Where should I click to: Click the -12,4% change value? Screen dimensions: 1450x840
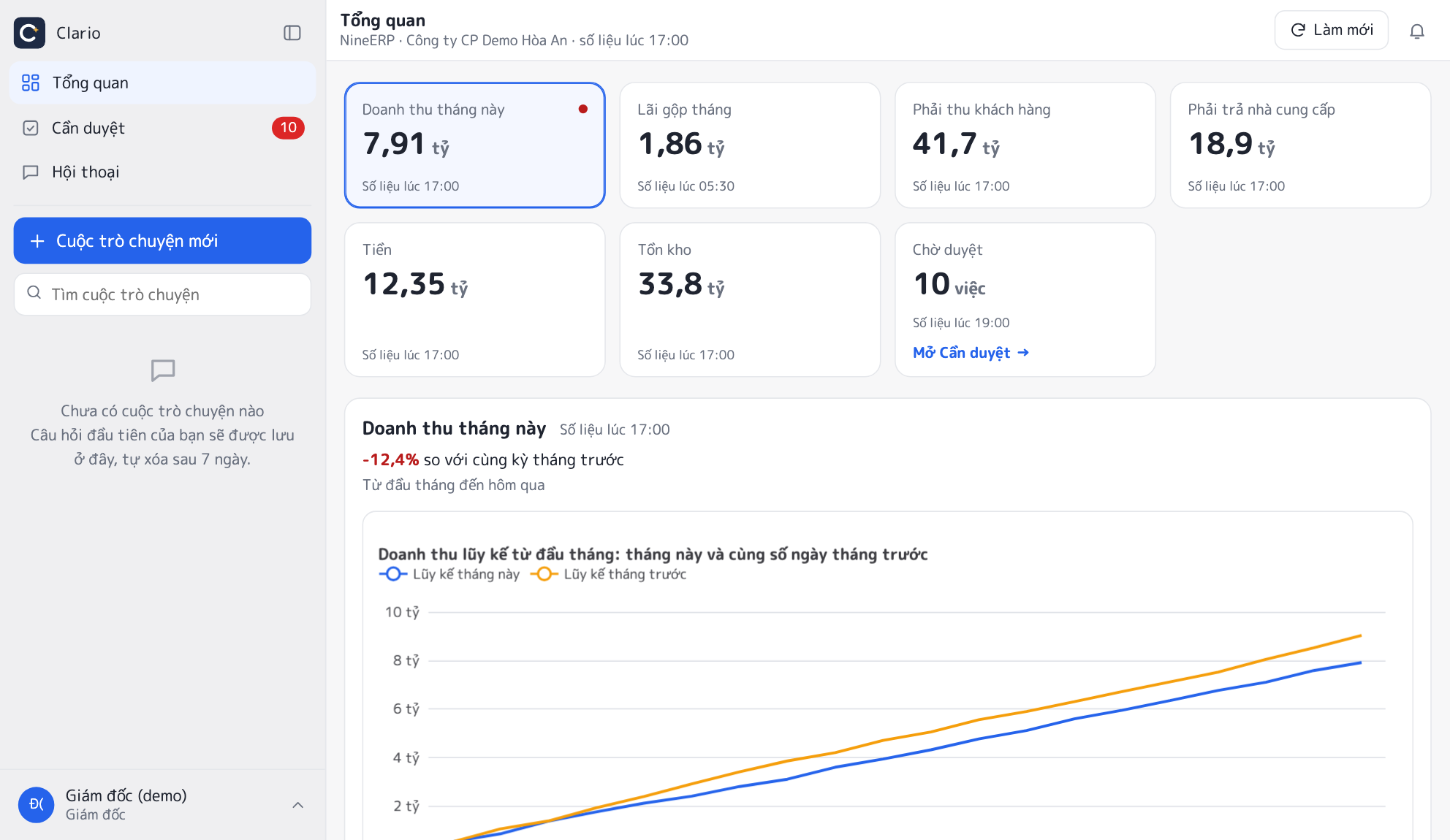[x=390, y=459]
